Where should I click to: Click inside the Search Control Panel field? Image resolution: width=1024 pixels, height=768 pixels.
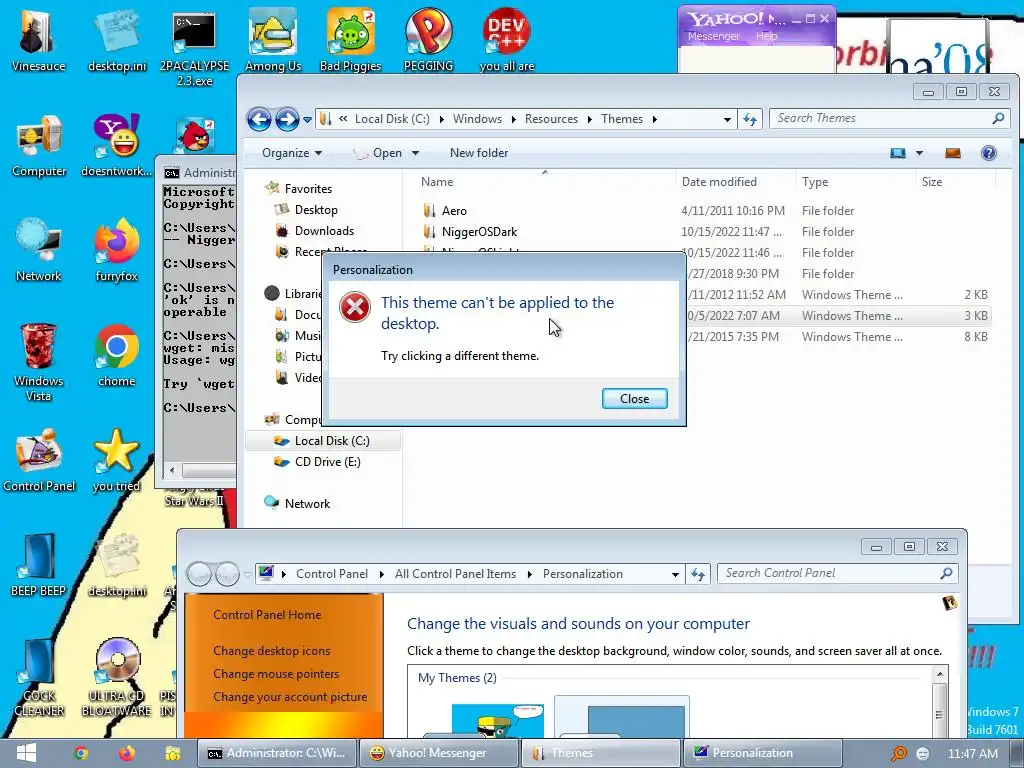tap(829, 573)
